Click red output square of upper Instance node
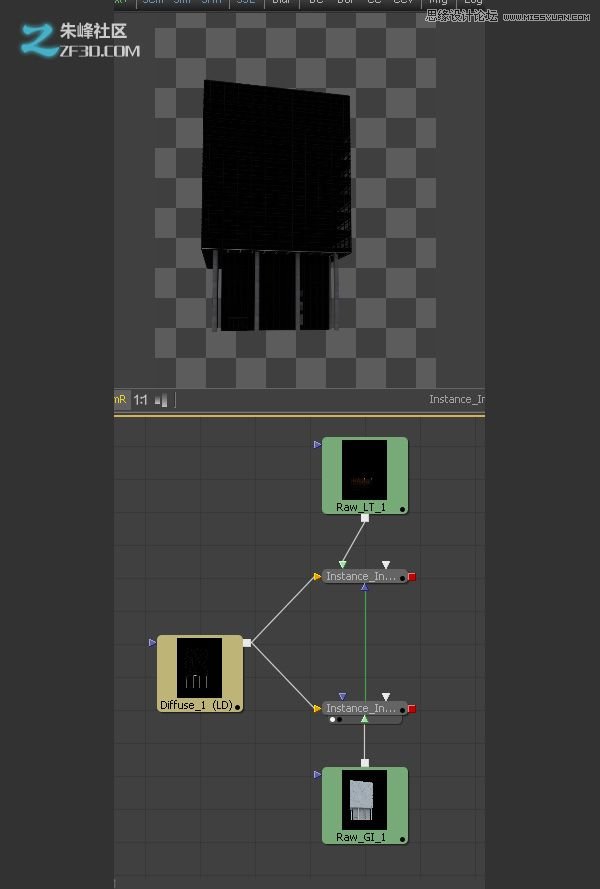 pyautogui.click(x=412, y=577)
